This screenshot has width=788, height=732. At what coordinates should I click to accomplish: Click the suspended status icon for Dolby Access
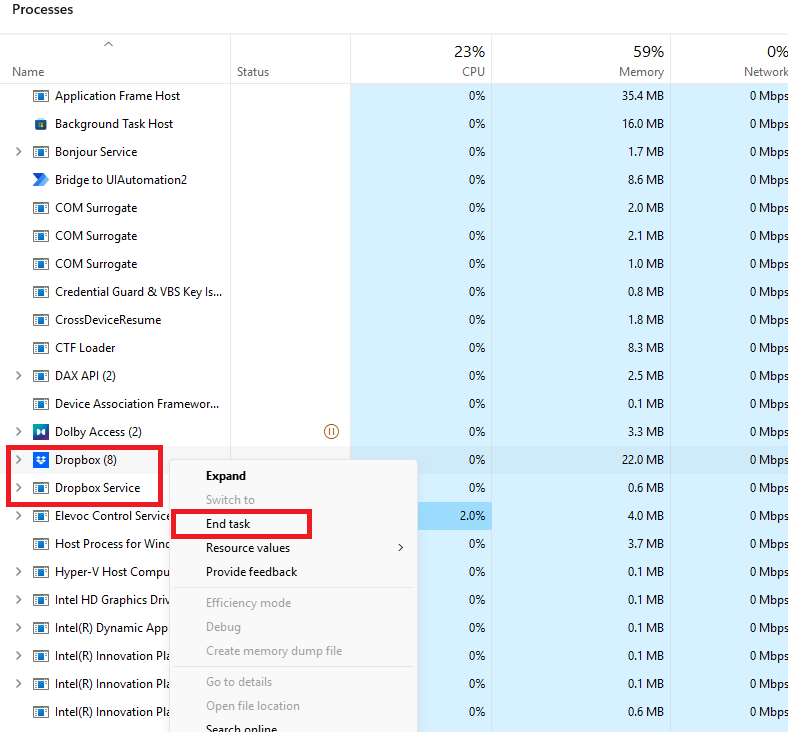tap(331, 432)
